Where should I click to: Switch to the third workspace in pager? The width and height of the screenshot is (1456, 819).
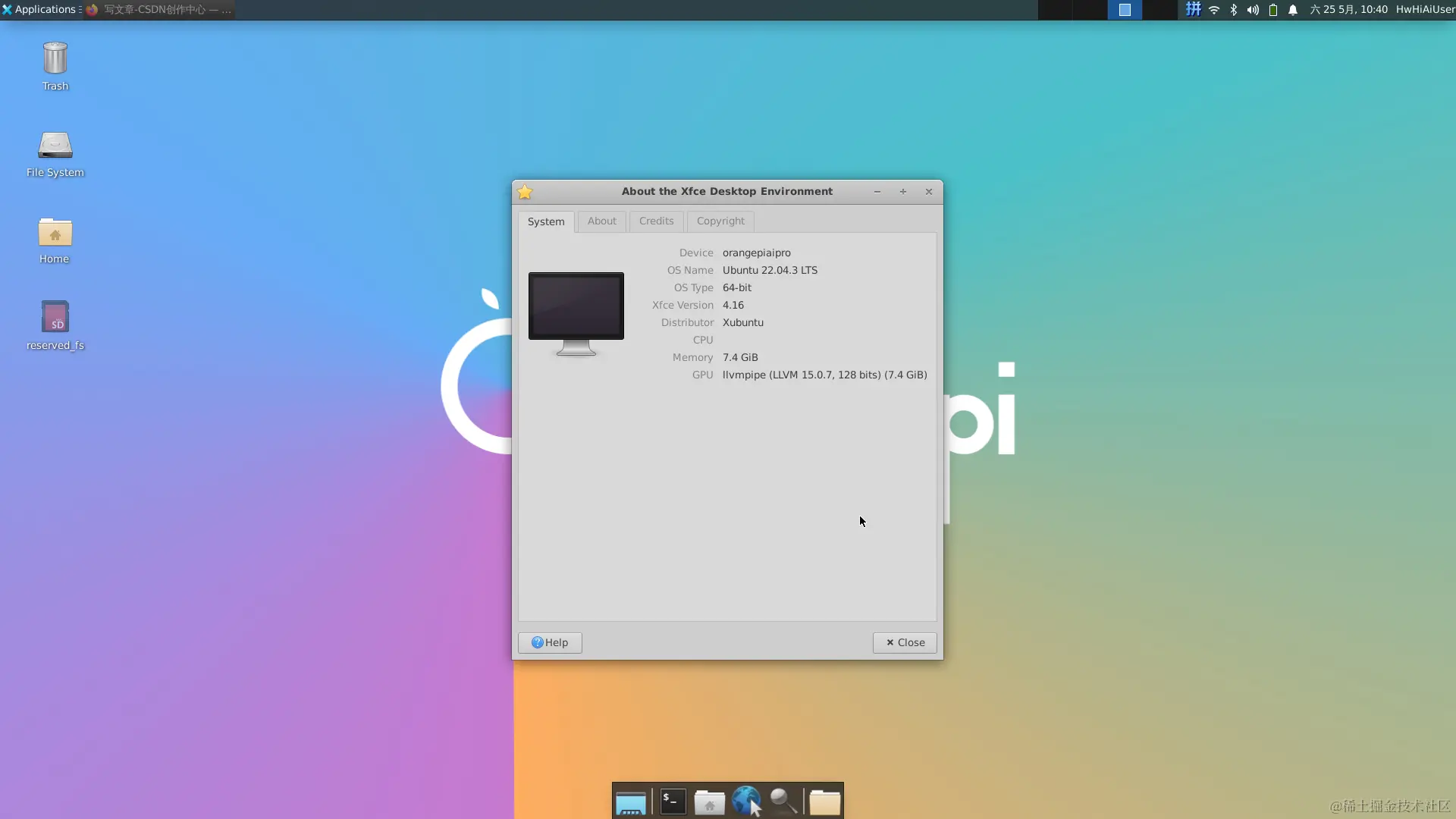pos(1125,10)
